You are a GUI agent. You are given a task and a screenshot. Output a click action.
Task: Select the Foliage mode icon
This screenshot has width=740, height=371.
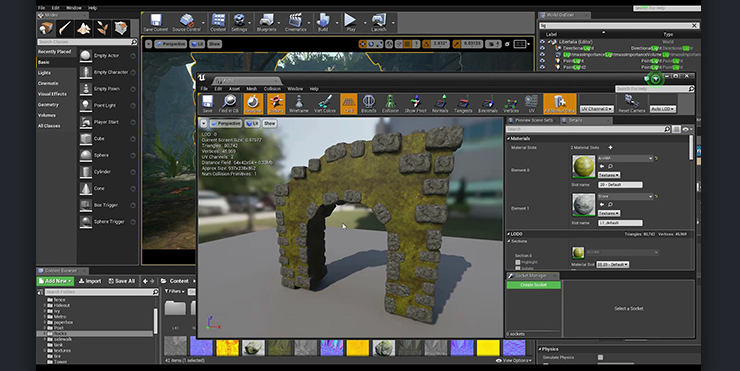point(102,28)
